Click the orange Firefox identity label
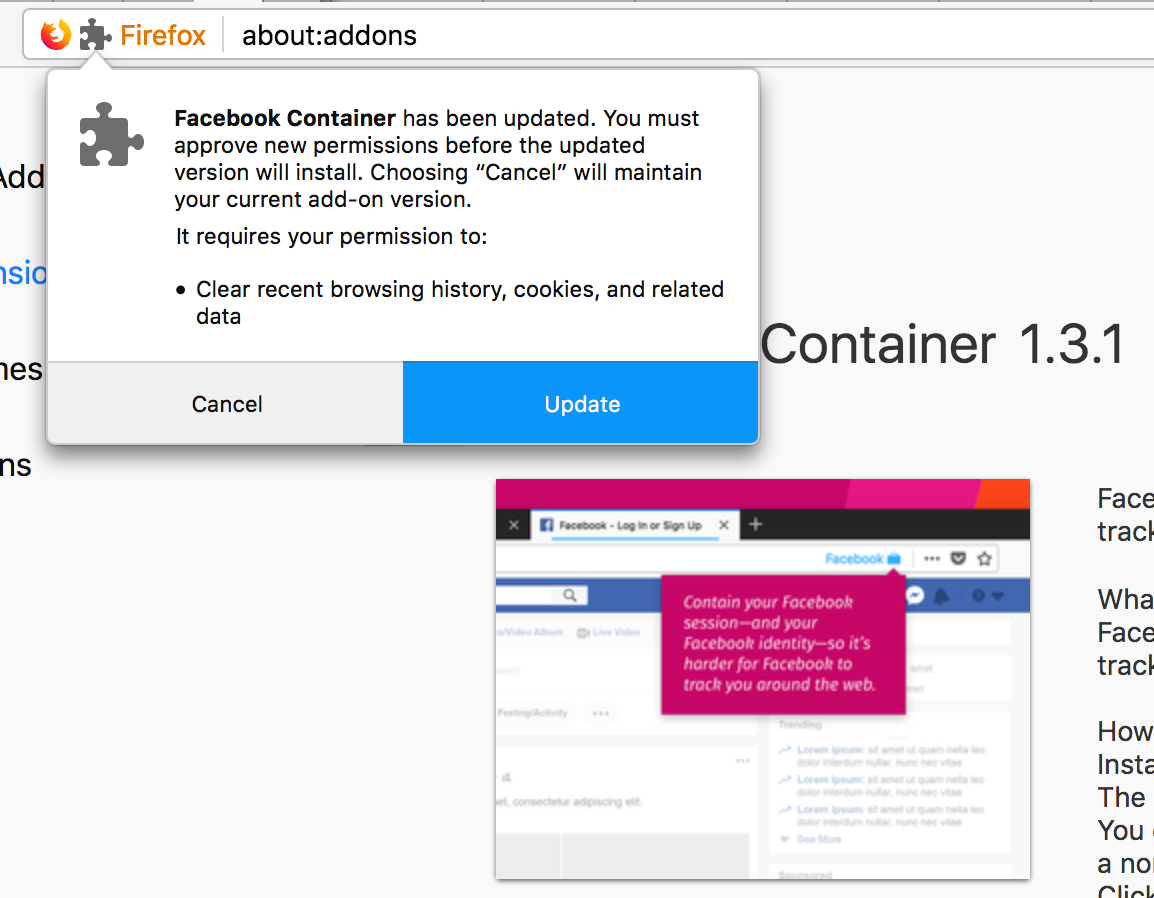 click(x=163, y=35)
